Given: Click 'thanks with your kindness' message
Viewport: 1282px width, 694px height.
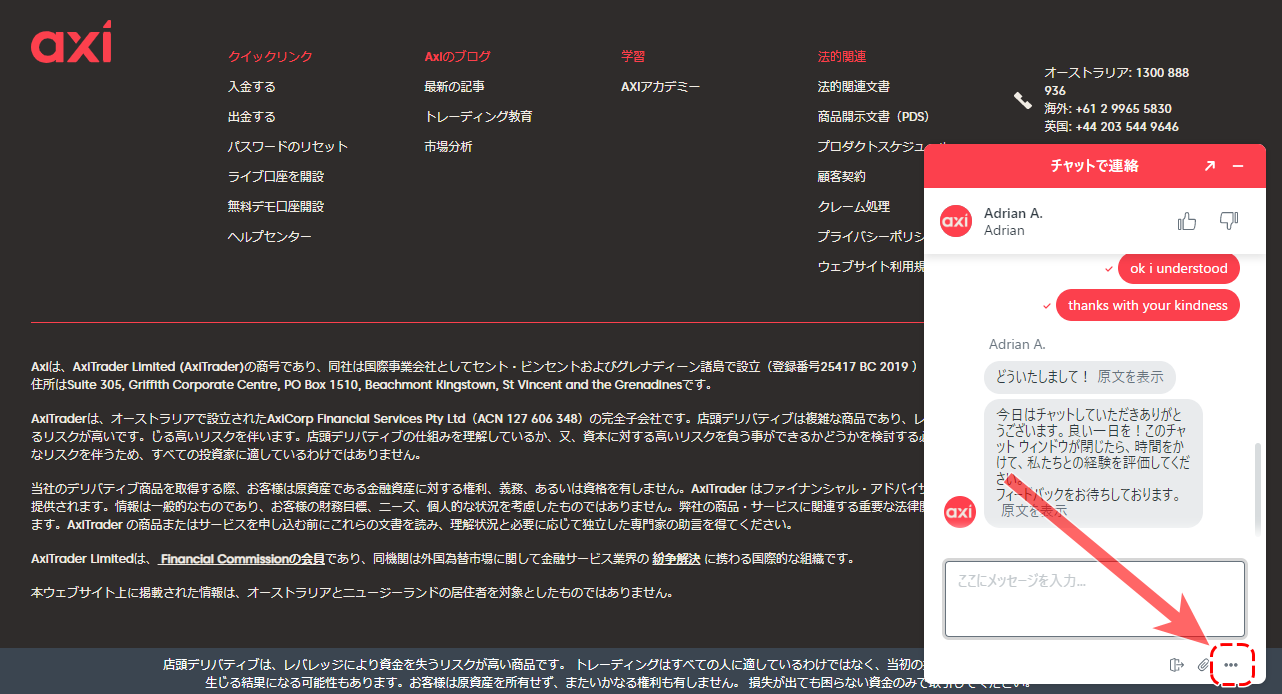Looking at the screenshot, I should tap(1147, 305).
